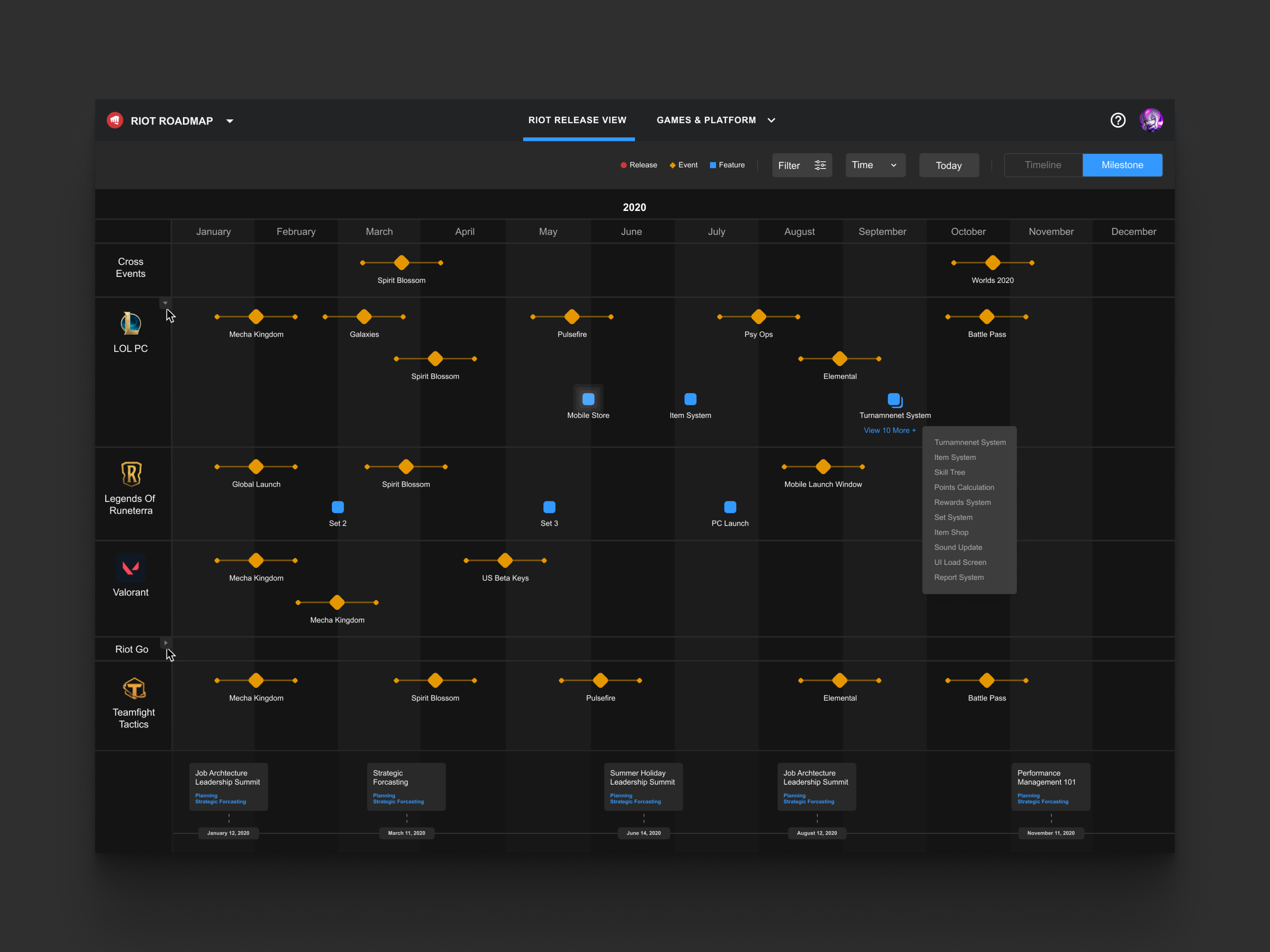This screenshot has width=1270, height=952.
Task: Toggle the Release legend filter
Action: click(639, 165)
